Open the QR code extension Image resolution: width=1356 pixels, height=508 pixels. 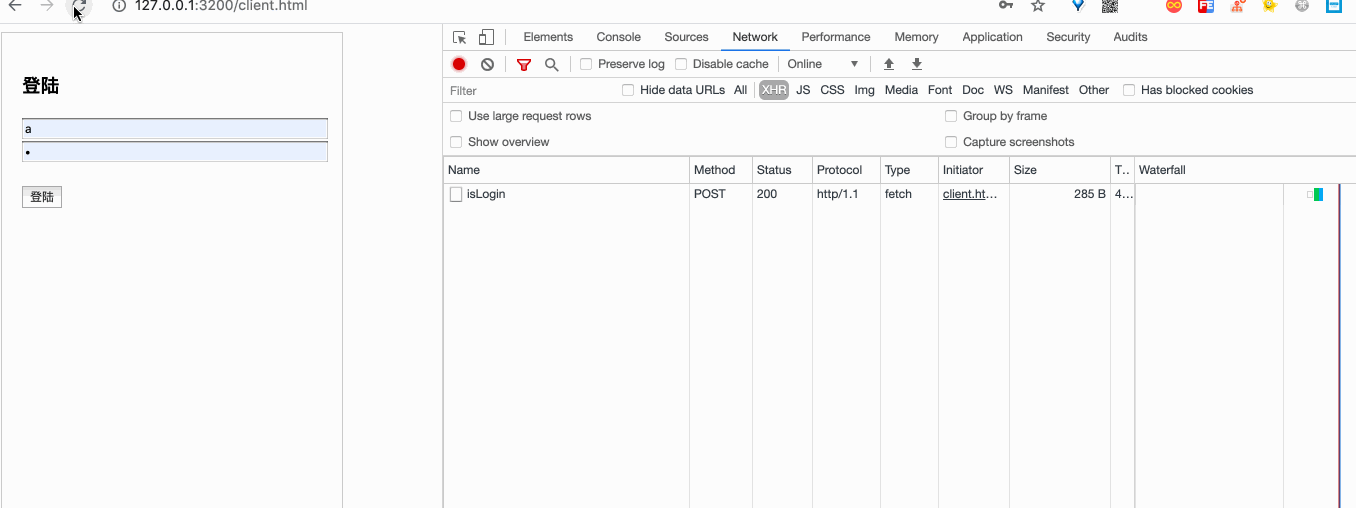1110,6
